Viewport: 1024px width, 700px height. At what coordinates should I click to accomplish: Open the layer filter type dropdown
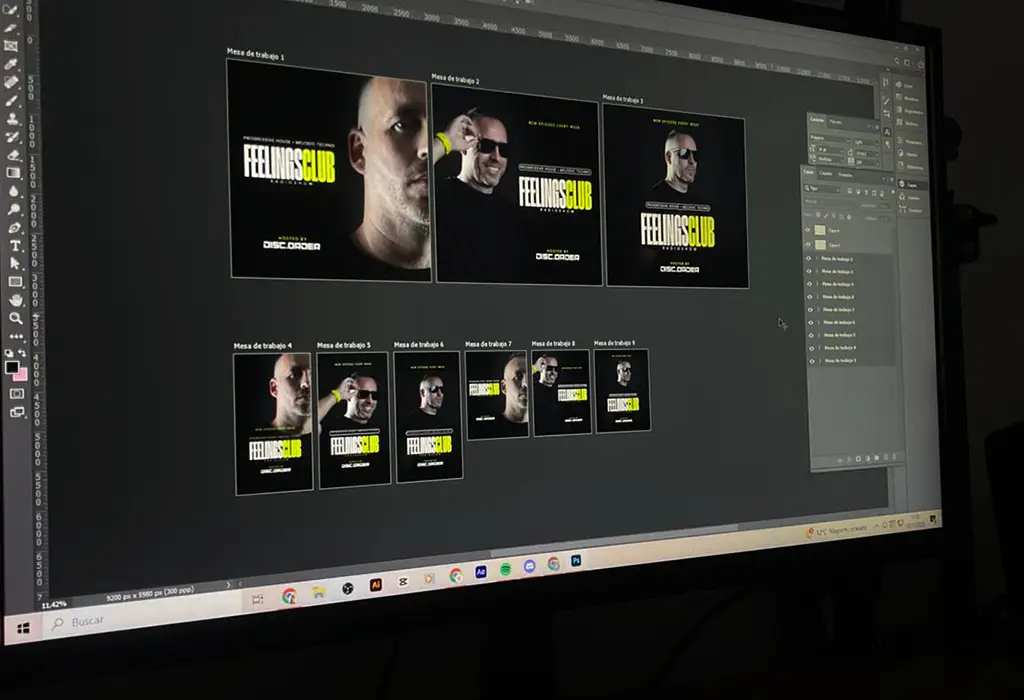822,188
